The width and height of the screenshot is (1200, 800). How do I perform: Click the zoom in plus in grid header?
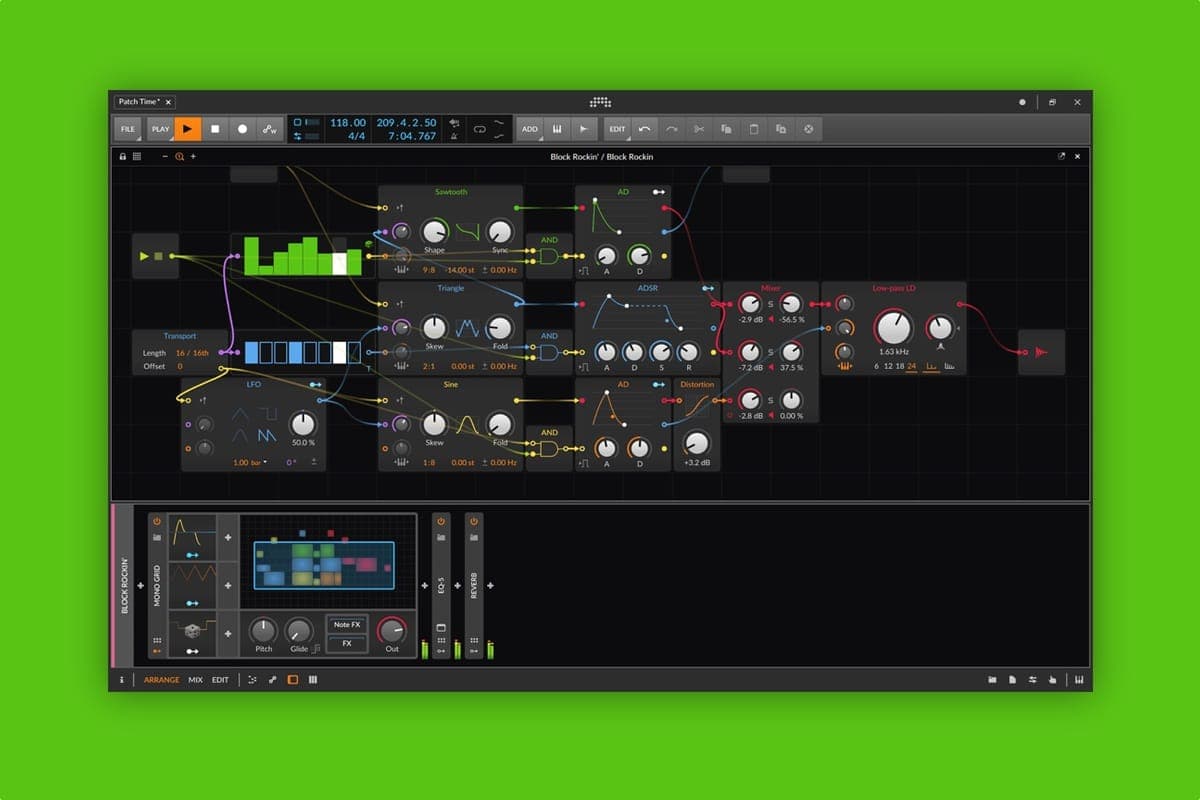click(x=193, y=156)
